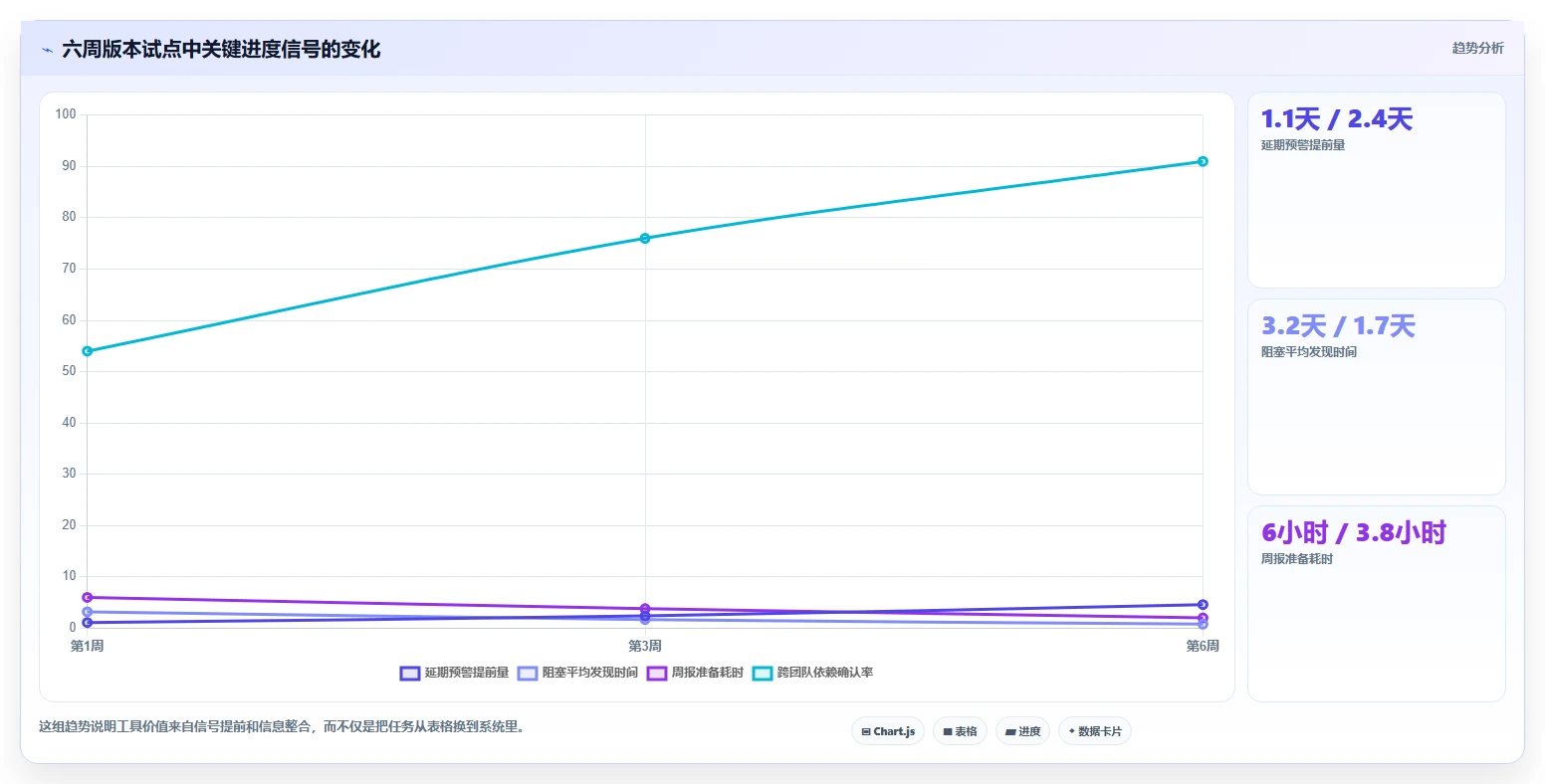Viewport: 1545px width, 784px height.
Task: Hide the 阻塞平均发现时间 series via legend label
Action: [590, 674]
